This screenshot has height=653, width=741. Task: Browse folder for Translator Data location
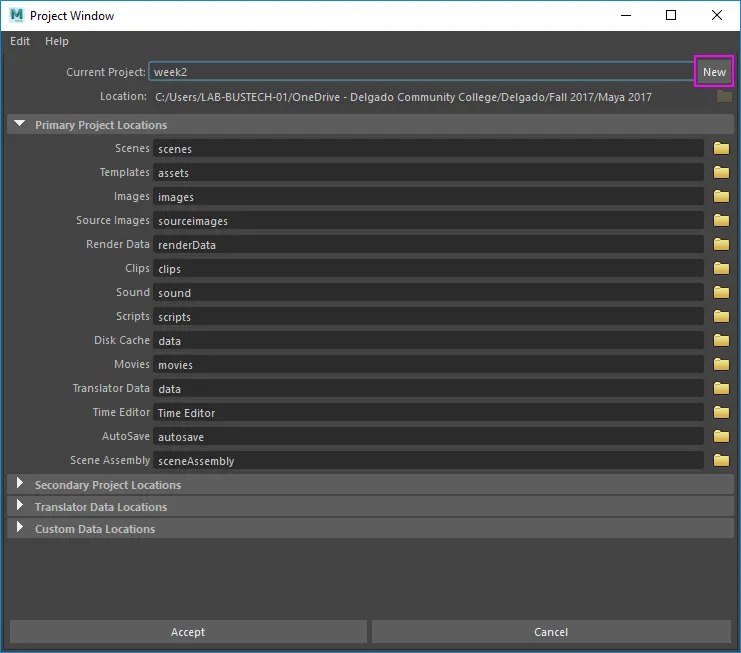click(x=721, y=388)
